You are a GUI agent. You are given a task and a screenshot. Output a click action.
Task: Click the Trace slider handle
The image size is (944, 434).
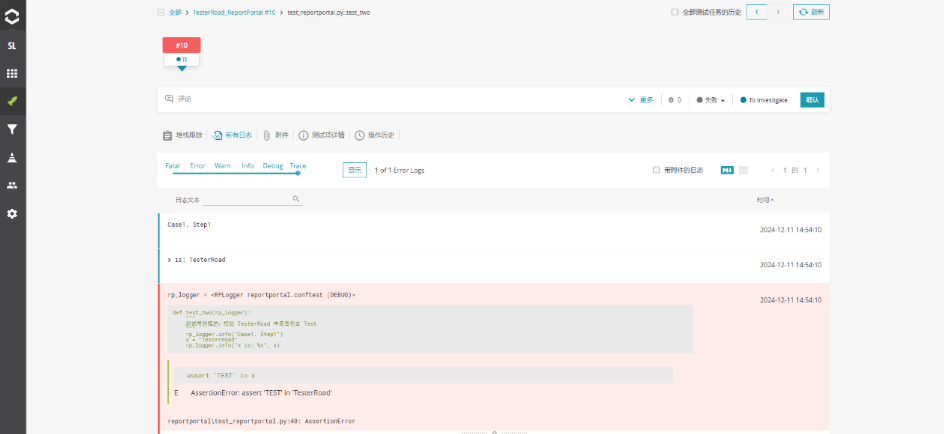tap(298, 173)
